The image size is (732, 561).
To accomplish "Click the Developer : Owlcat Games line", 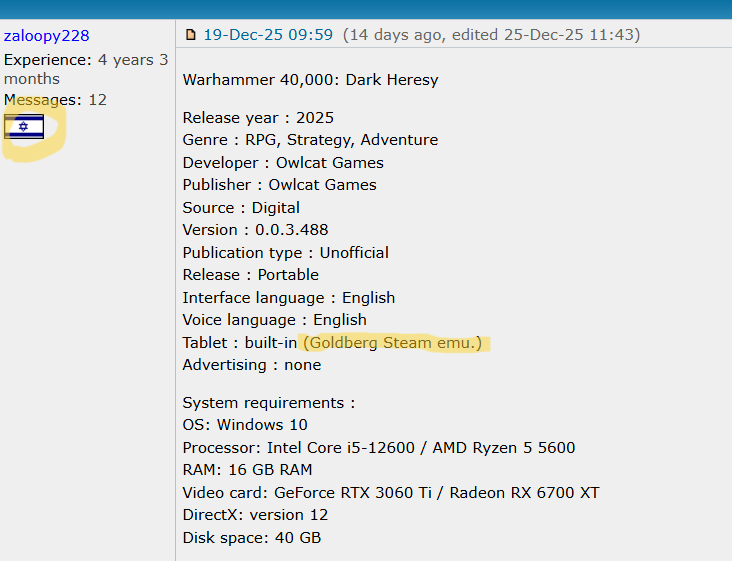I will pyautogui.click(x=283, y=163).
